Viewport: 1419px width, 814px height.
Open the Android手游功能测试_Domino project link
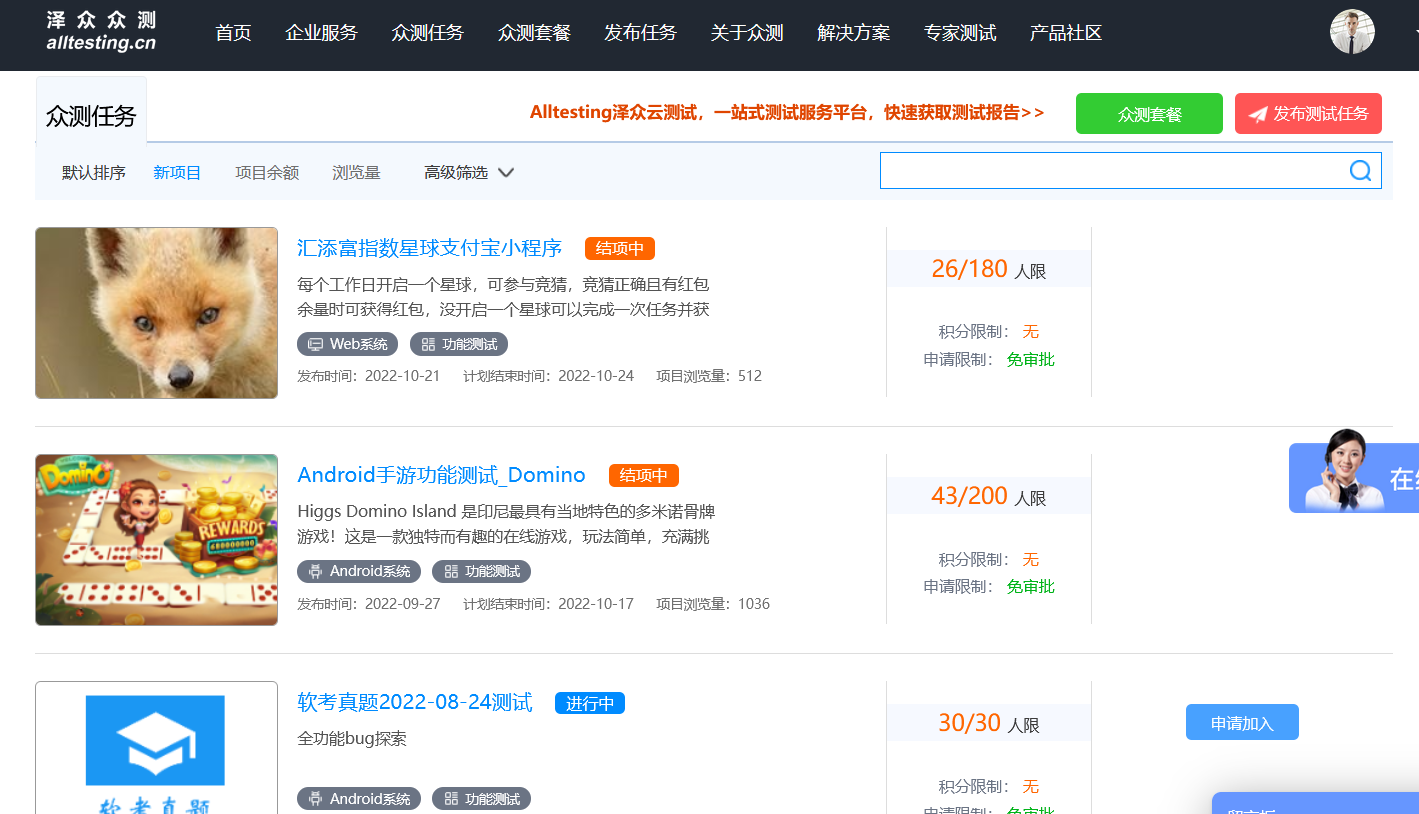click(440, 474)
